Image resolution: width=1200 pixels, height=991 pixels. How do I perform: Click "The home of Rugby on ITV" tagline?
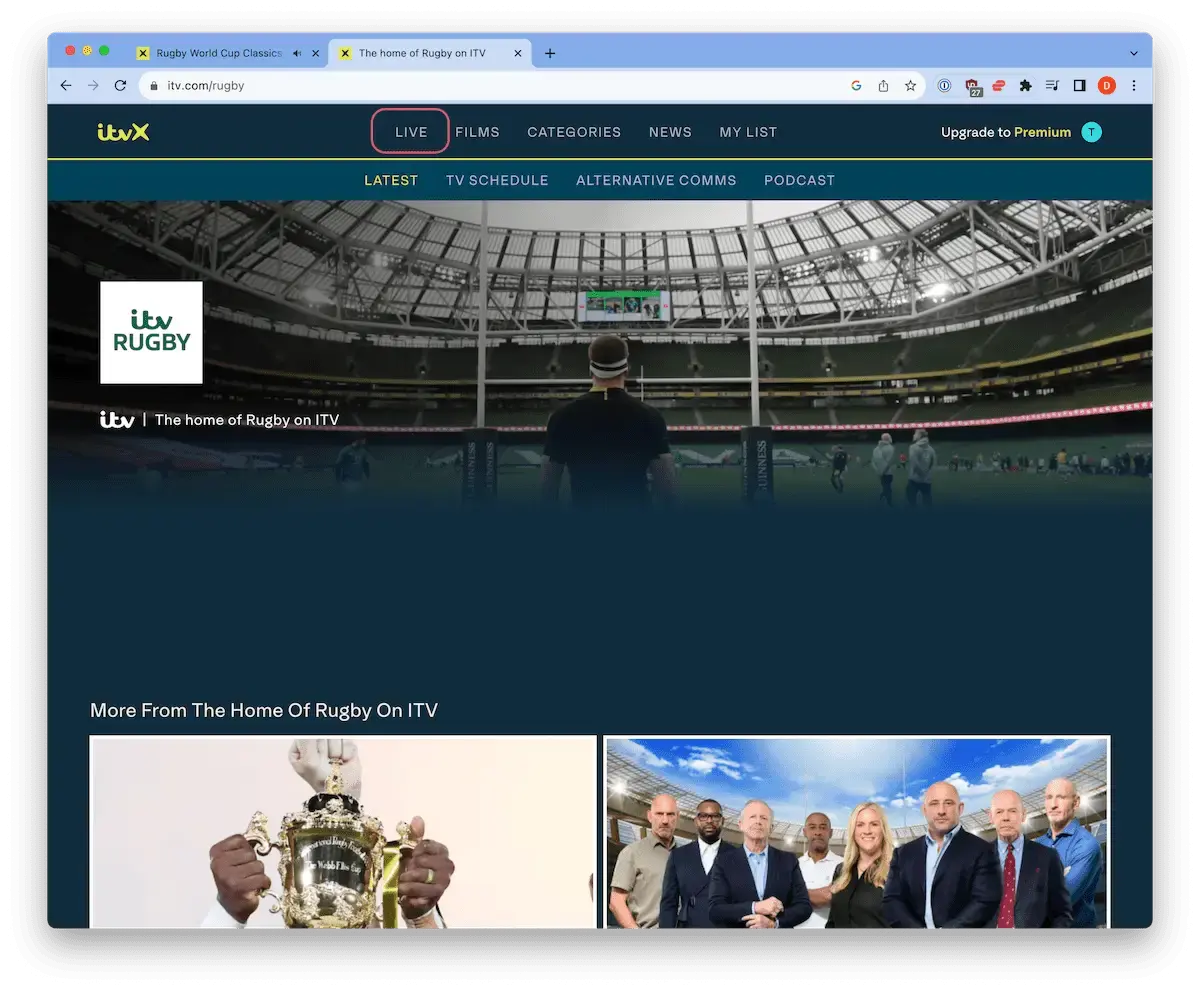tap(247, 420)
